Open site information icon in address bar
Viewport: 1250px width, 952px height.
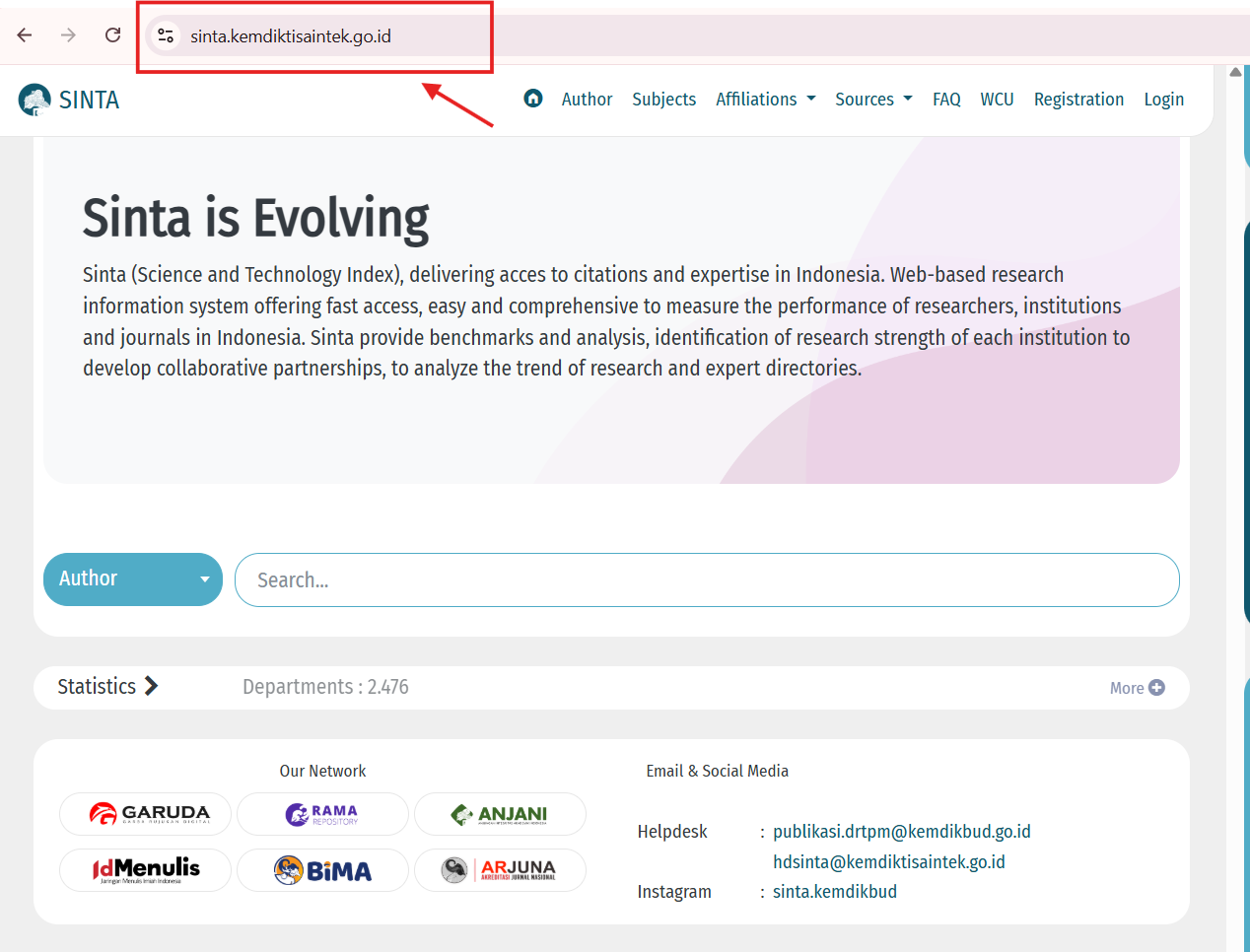(x=166, y=36)
